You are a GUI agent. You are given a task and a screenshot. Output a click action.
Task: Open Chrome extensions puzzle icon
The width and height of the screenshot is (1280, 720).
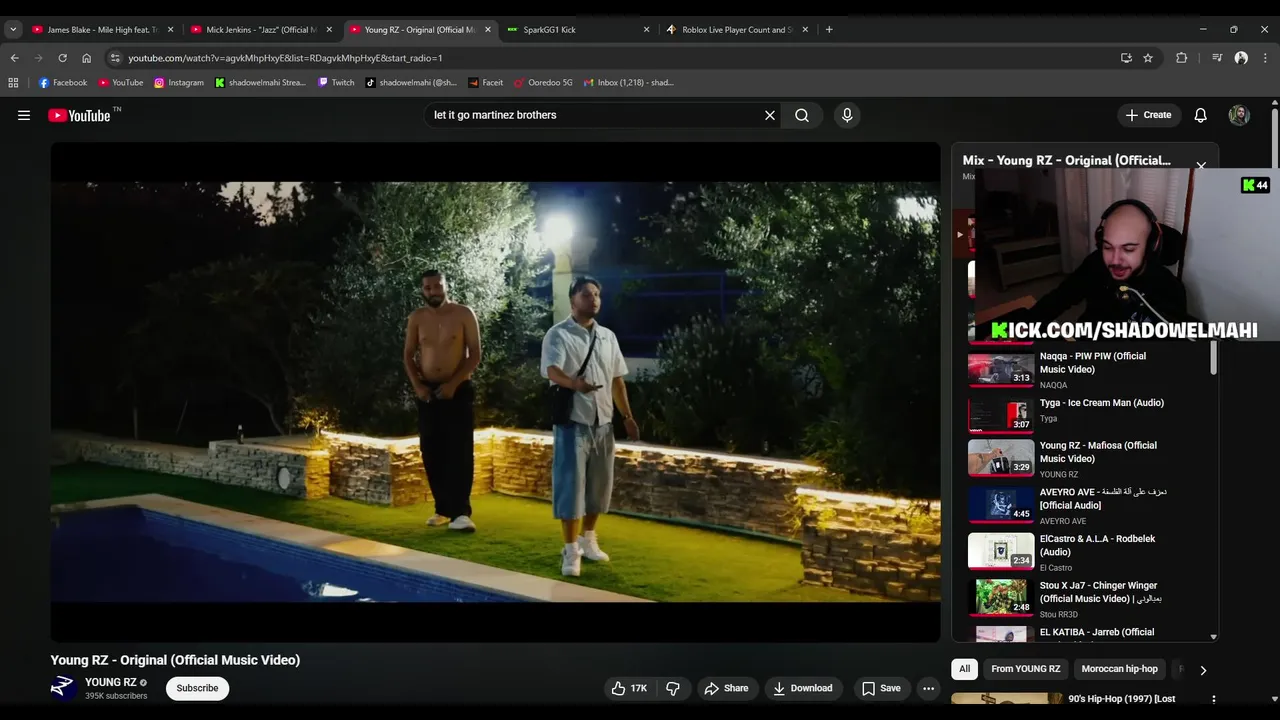pos(1181,58)
